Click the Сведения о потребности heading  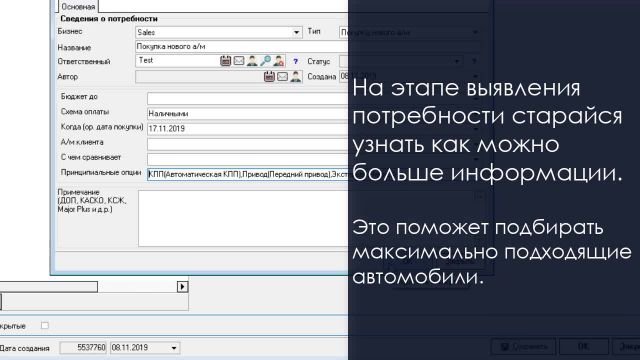(109, 19)
